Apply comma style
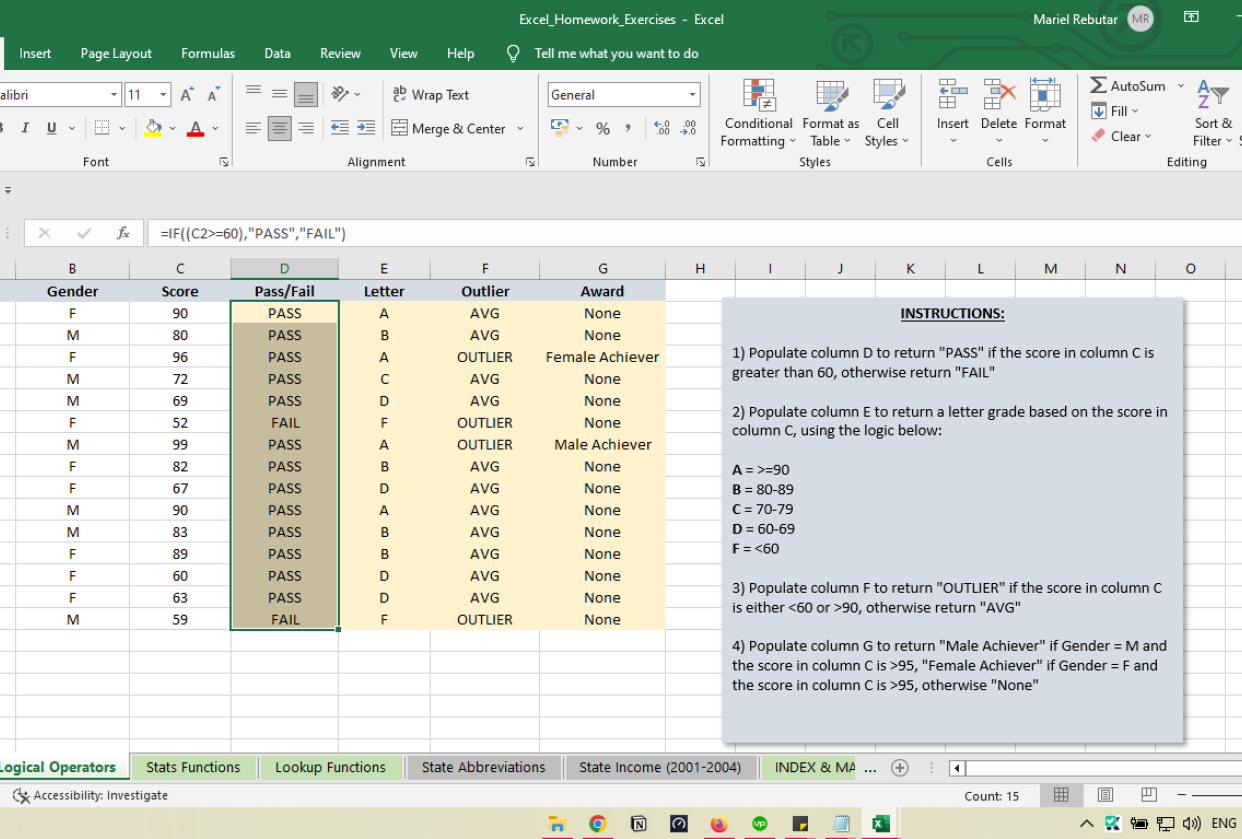 [627, 128]
